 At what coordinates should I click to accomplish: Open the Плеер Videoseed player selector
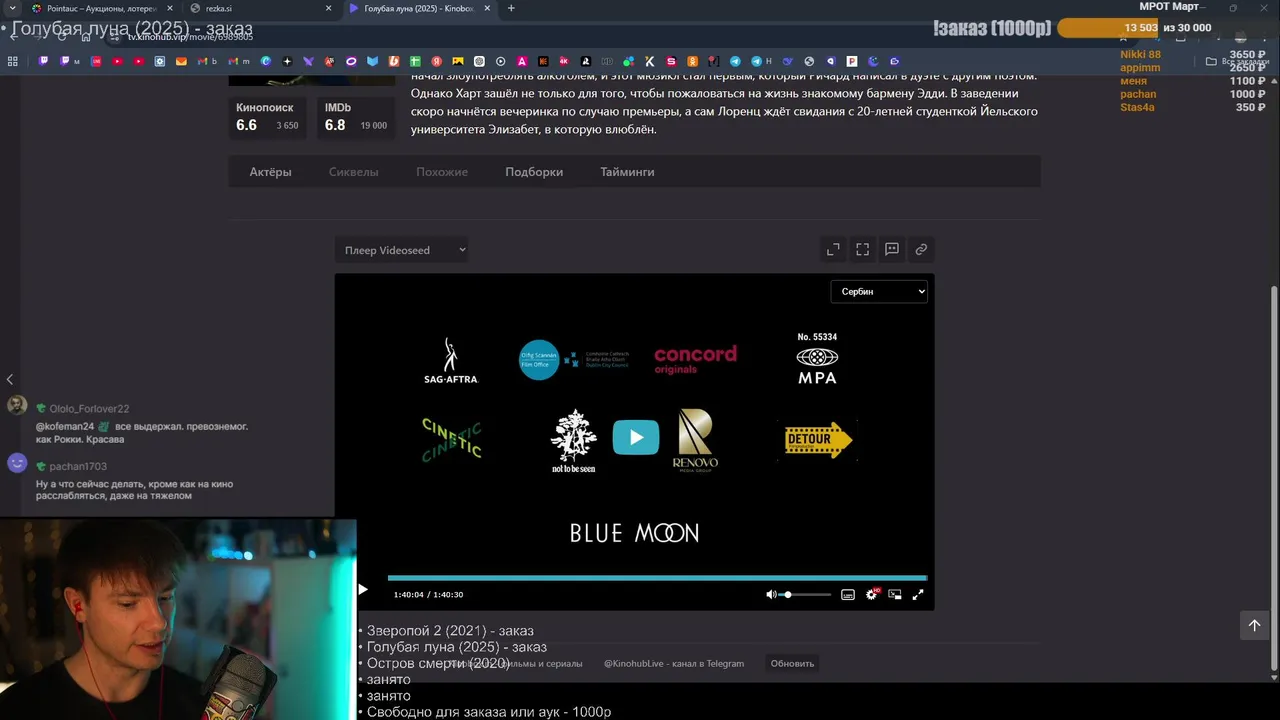coord(402,250)
